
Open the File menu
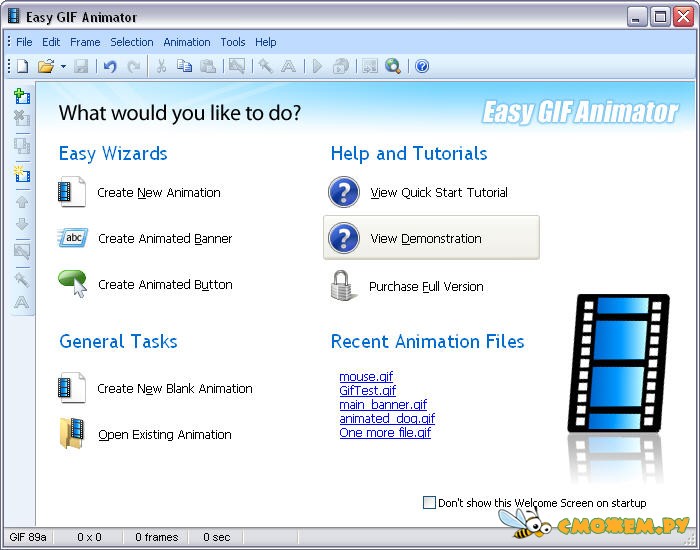(24, 42)
